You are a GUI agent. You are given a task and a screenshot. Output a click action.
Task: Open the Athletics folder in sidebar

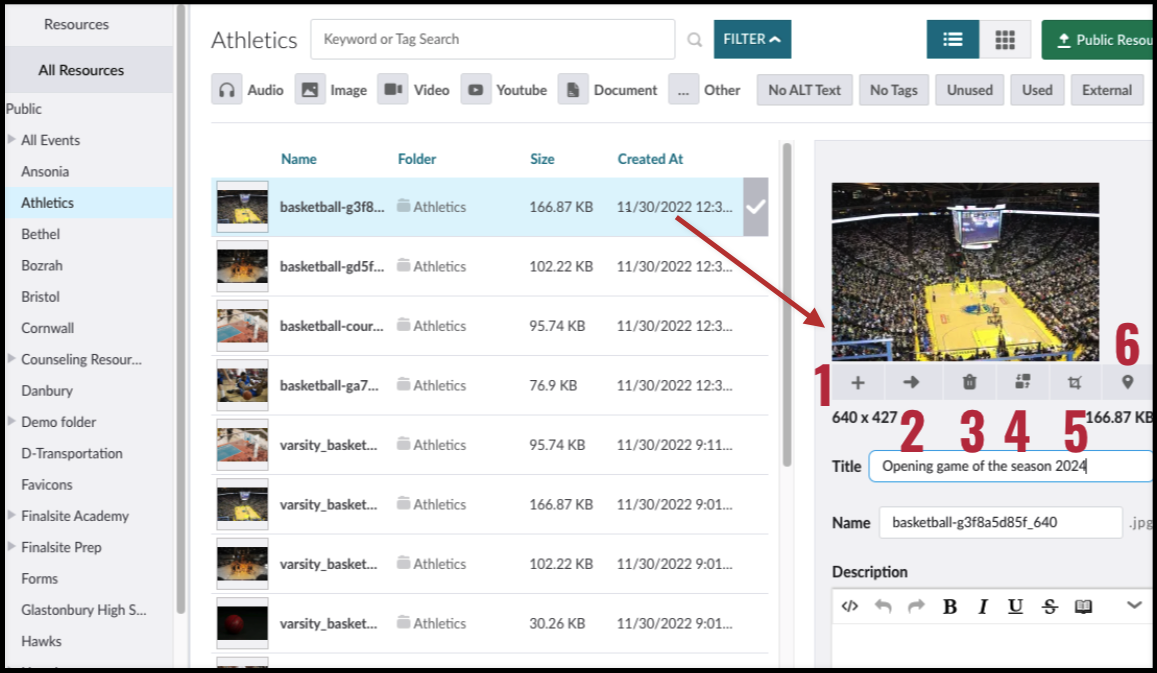[x=47, y=202]
